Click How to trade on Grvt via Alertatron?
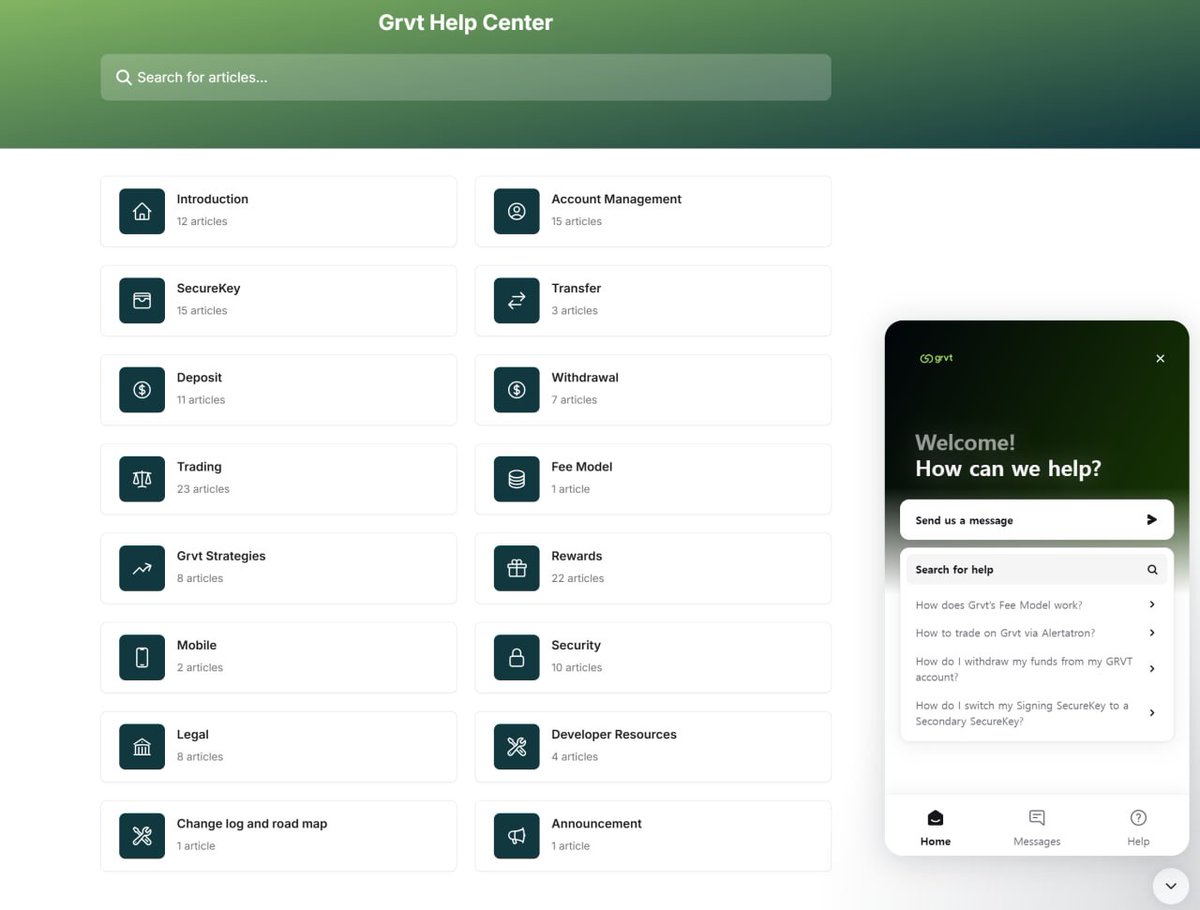1200x910 pixels. (1005, 633)
